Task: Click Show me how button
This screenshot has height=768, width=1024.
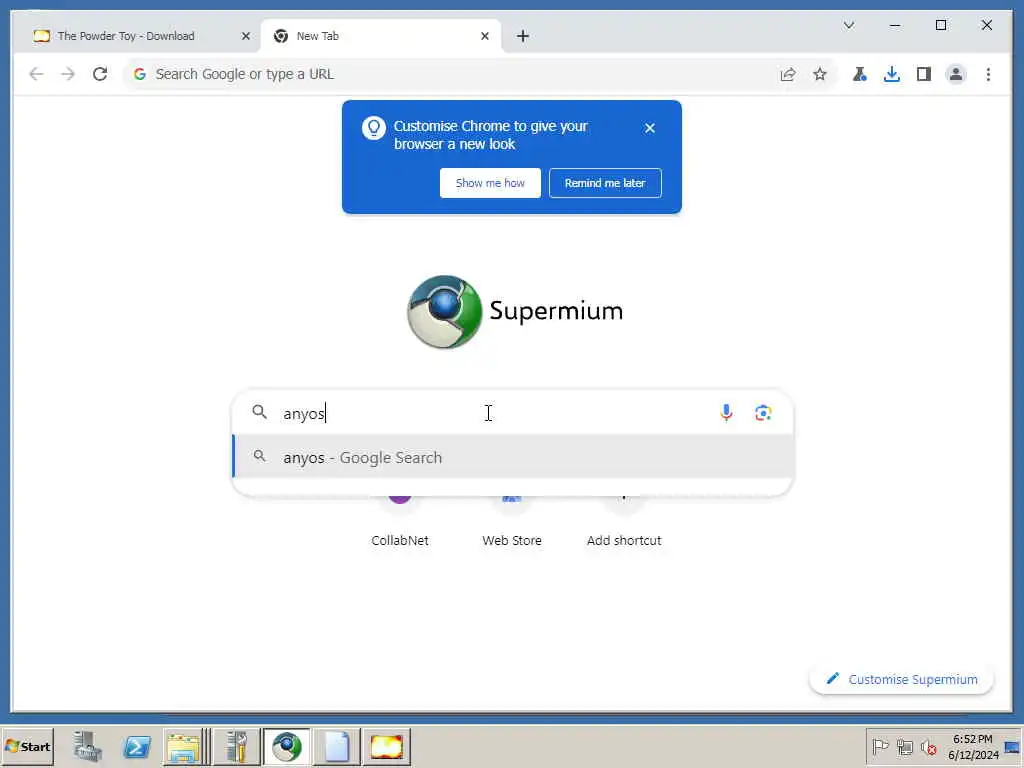Action: point(490,183)
